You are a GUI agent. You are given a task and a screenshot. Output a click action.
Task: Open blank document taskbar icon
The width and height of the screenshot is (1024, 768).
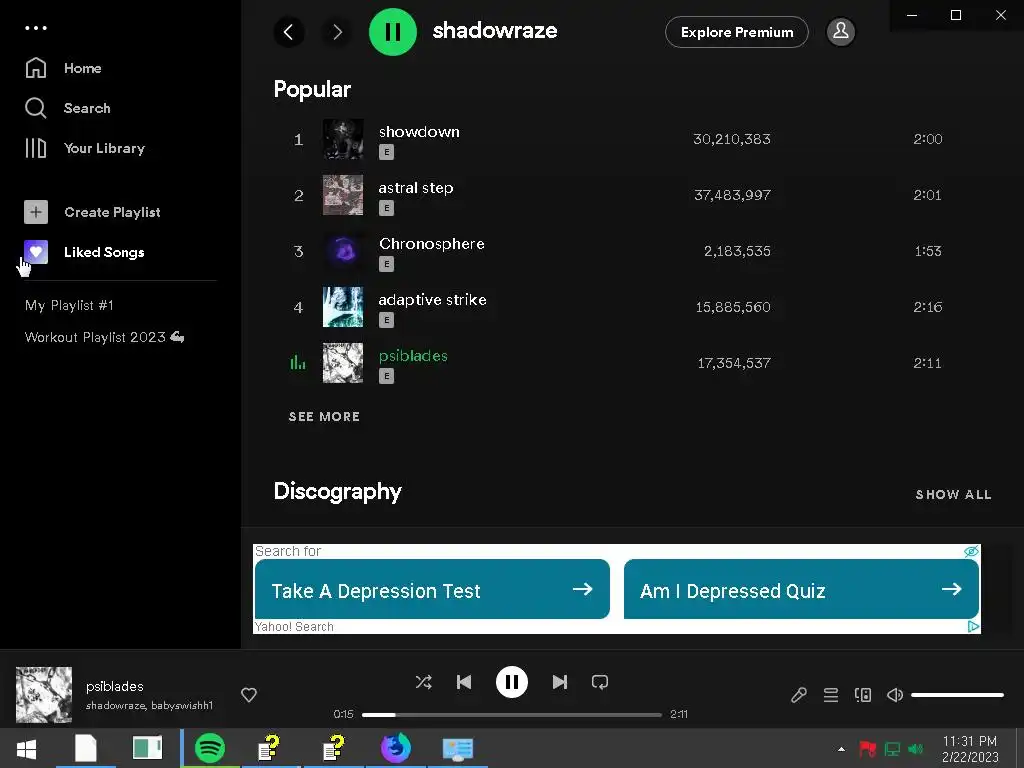(86, 748)
